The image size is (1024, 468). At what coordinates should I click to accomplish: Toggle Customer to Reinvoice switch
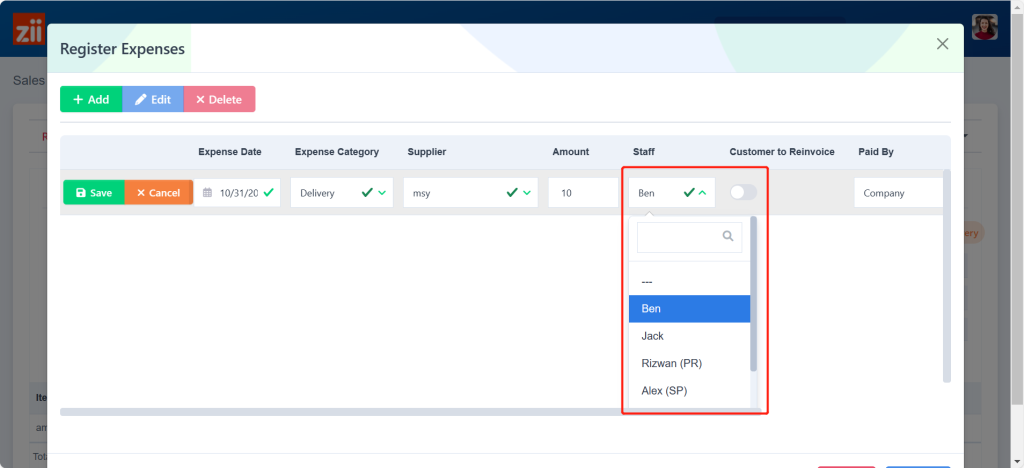(x=743, y=192)
